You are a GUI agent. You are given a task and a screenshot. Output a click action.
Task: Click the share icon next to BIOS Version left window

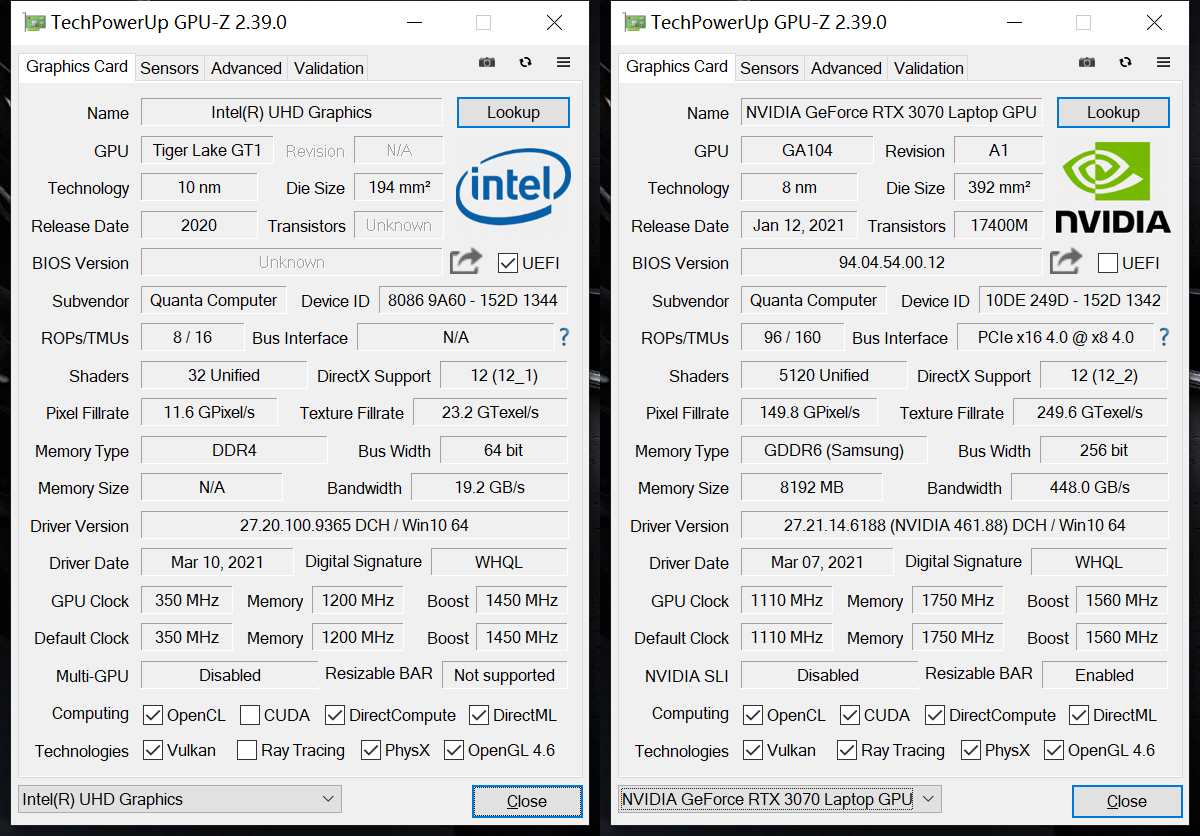[x=464, y=260]
